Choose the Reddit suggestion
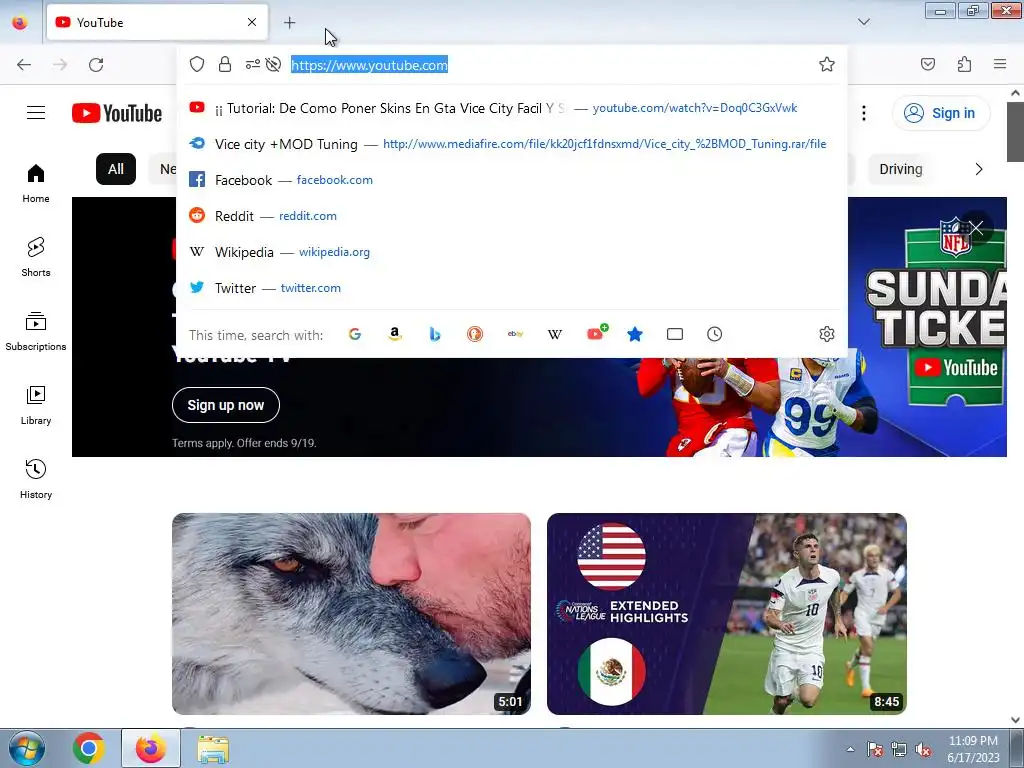 (x=512, y=216)
